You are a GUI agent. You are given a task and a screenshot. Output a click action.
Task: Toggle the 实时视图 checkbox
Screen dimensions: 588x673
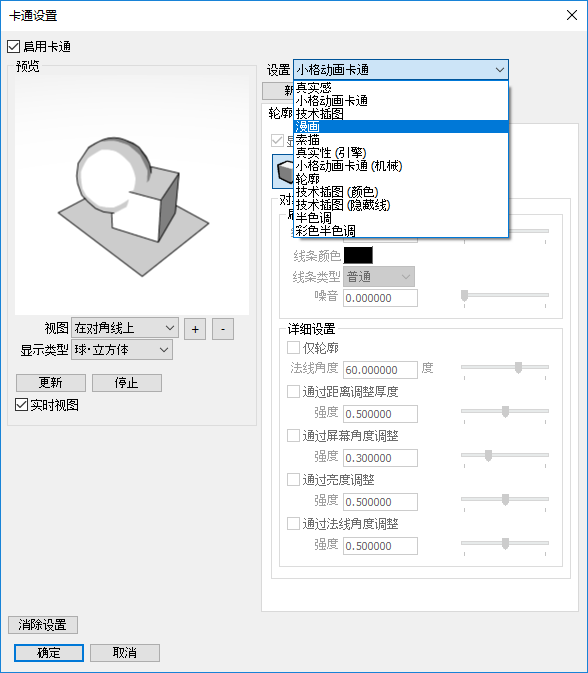(x=21, y=404)
